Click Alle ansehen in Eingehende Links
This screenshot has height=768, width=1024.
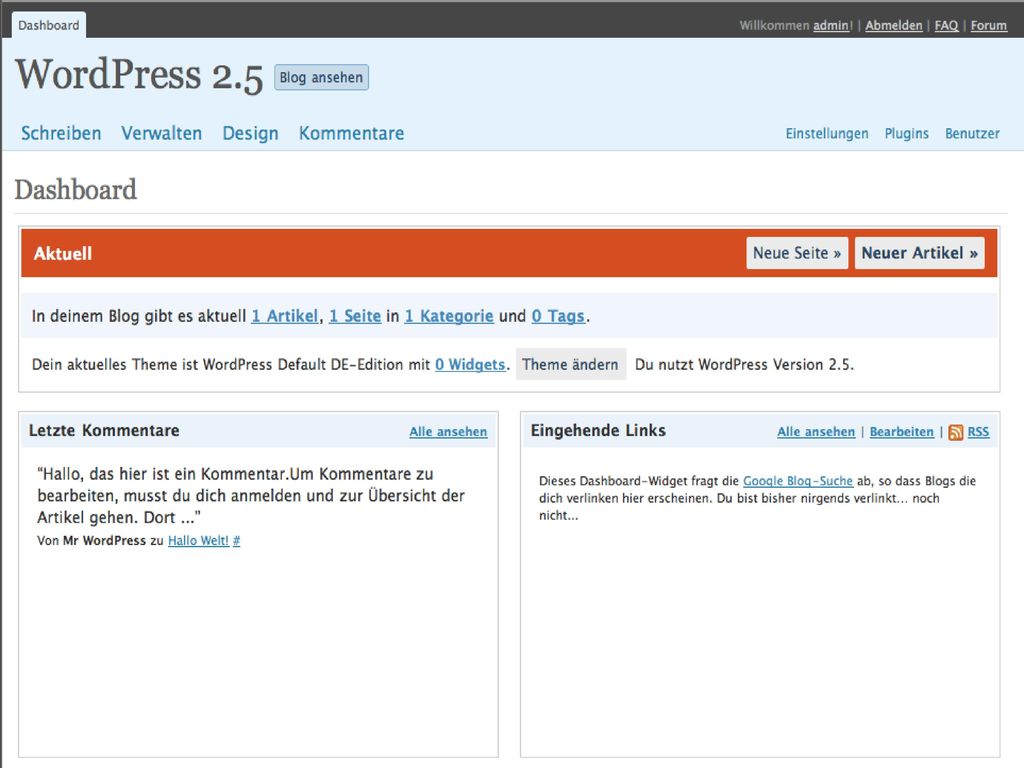(816, 432)
